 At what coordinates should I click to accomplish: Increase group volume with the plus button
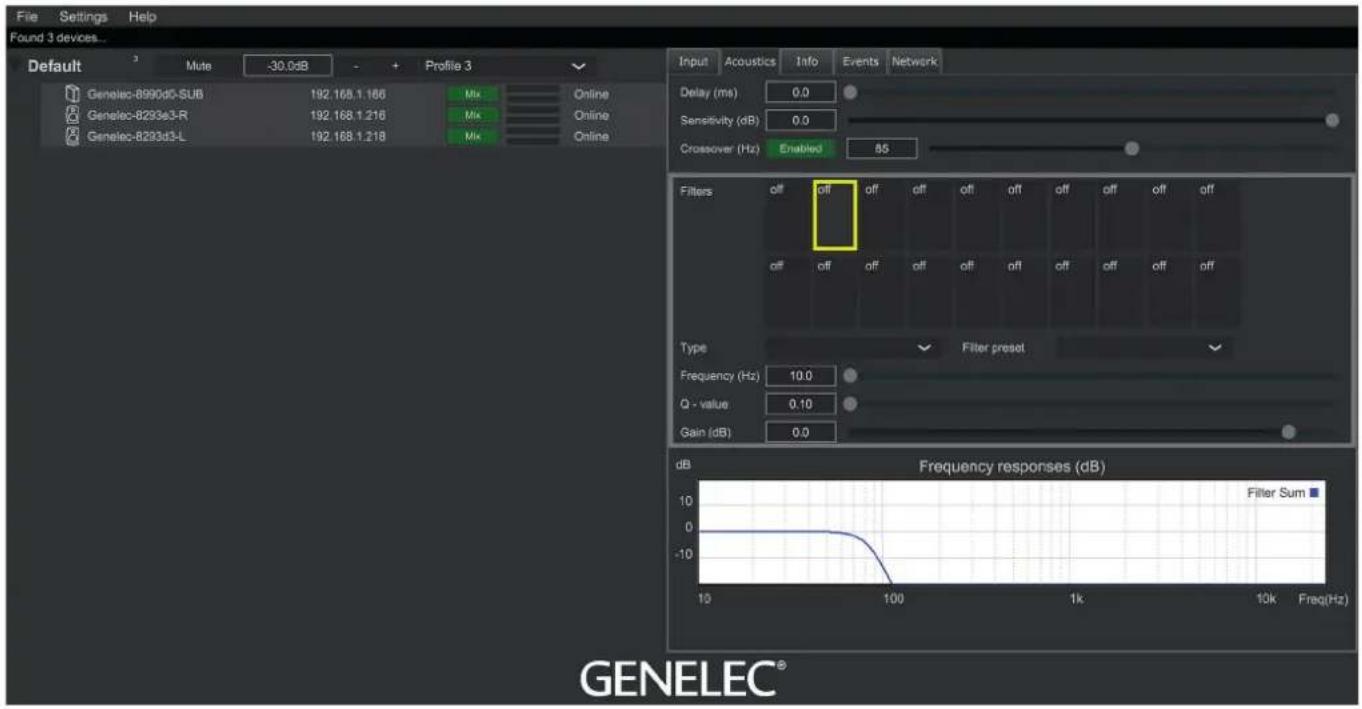tap(396, 66)
